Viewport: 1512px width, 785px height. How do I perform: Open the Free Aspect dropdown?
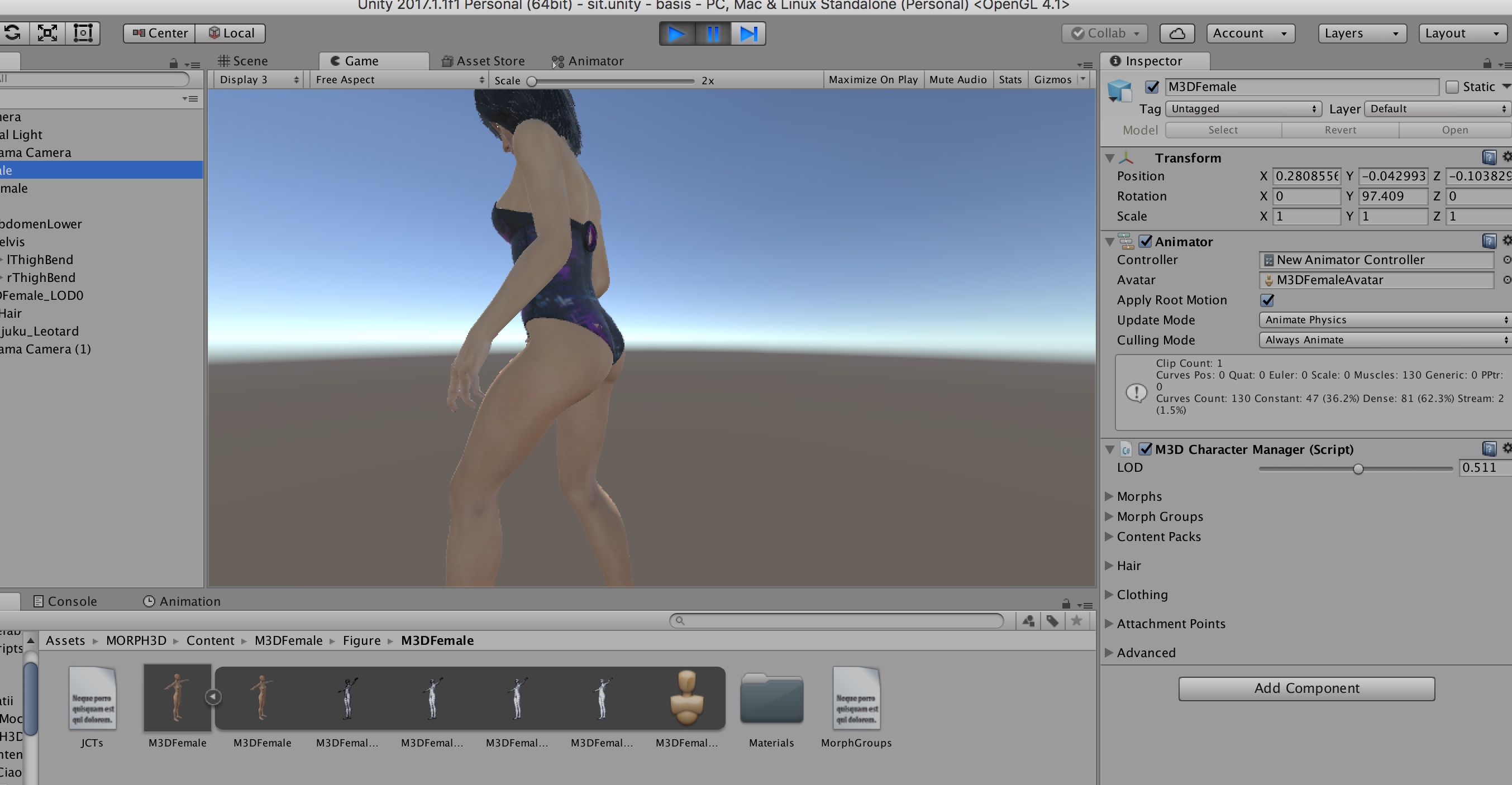point(399,80)
